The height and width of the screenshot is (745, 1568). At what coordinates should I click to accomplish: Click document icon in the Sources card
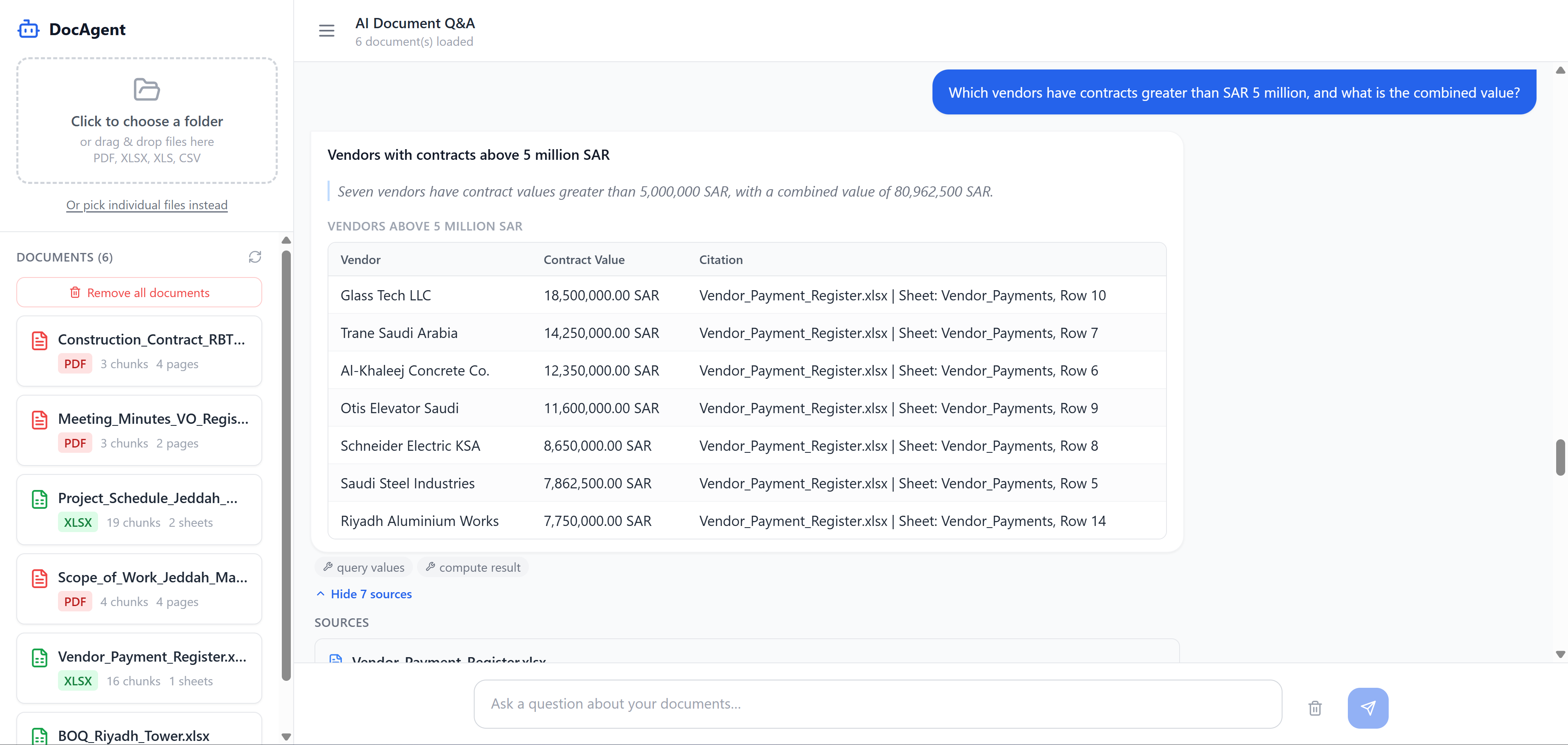tap(335, 658)
